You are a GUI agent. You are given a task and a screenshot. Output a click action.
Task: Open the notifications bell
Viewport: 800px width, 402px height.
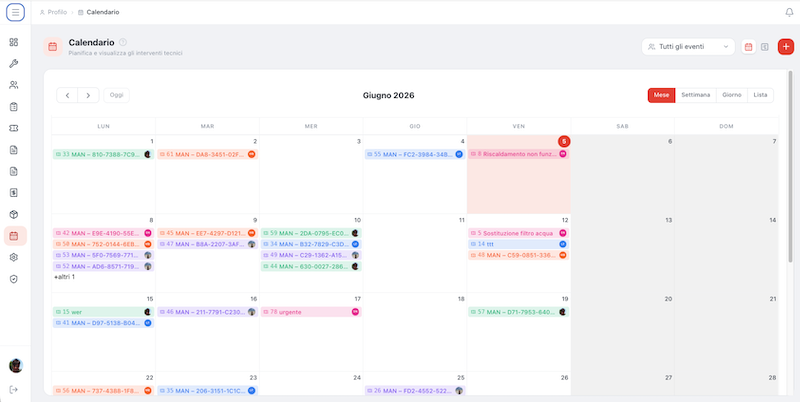[789, 12]
